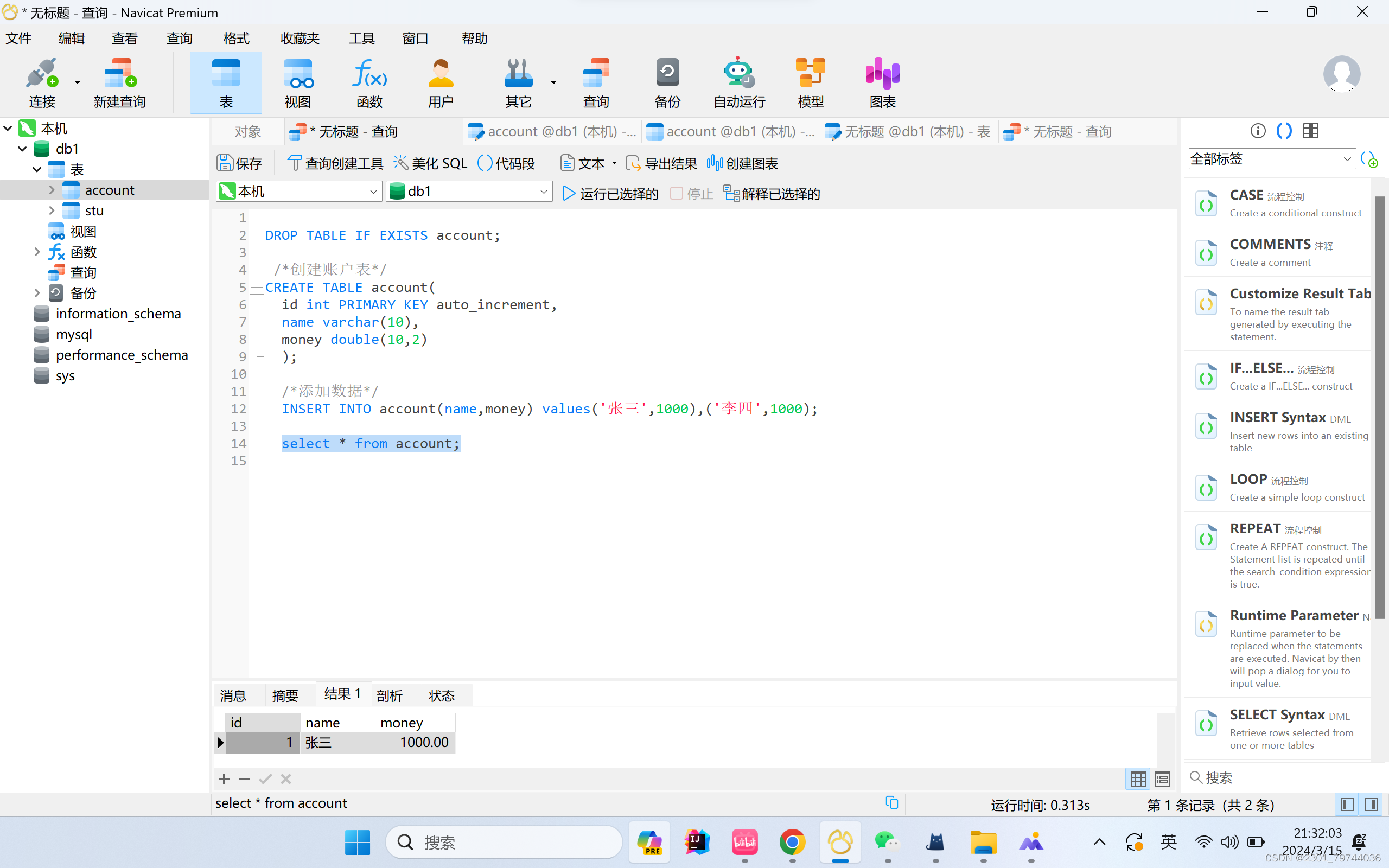Switch to the 剖析 profile tab
The width and height of the screenshot is (1389, 868).
pos(390,696)
